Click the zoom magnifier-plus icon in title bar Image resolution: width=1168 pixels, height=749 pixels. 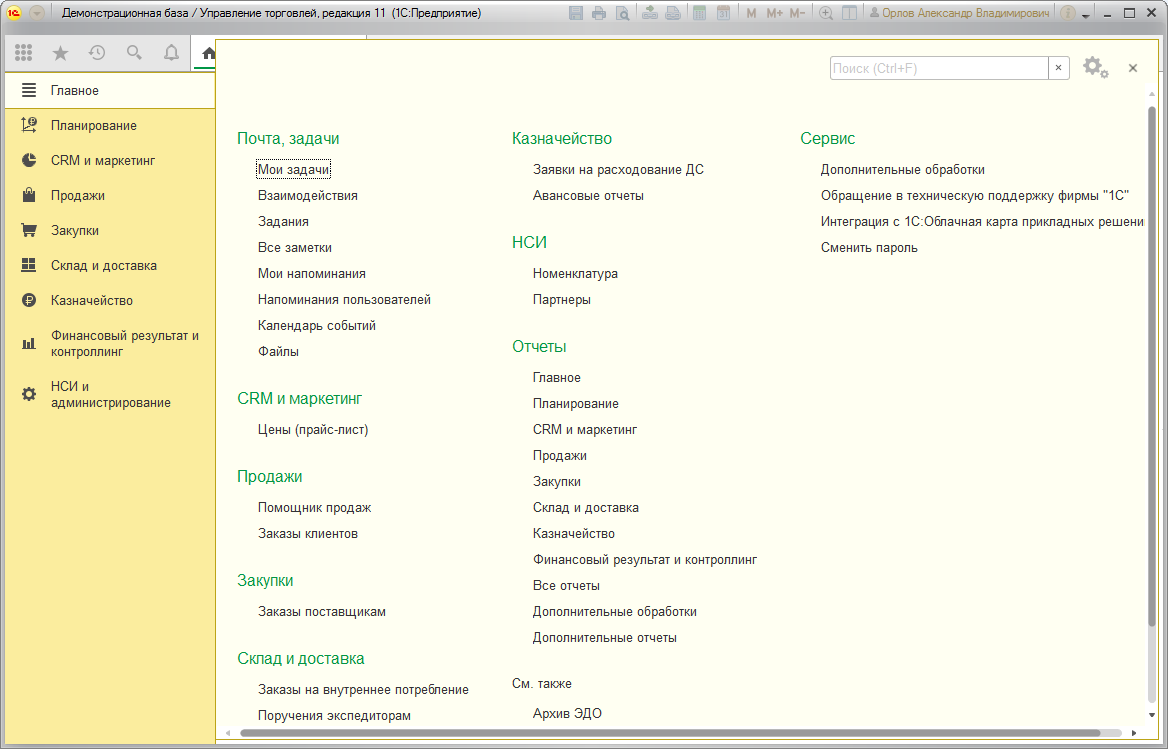point(825,13)
